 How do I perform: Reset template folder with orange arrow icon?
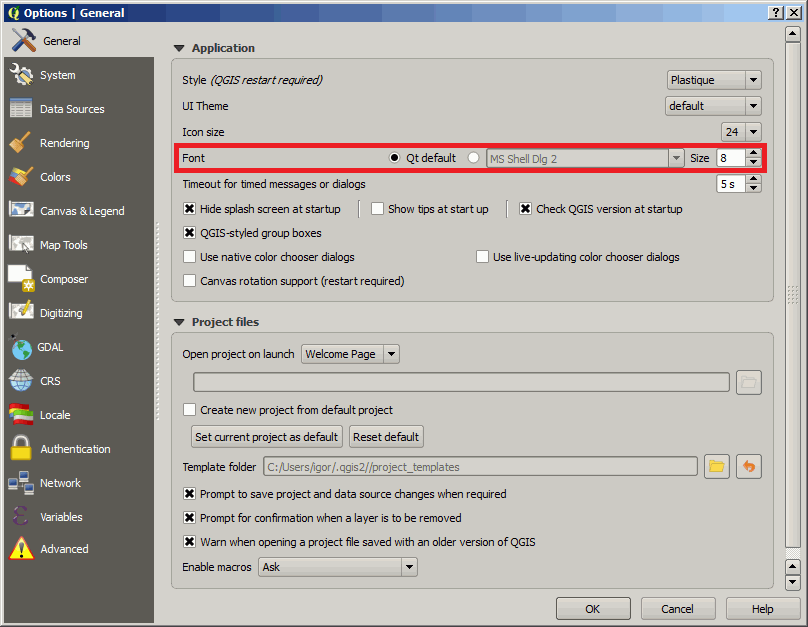[x=749, y=466]
